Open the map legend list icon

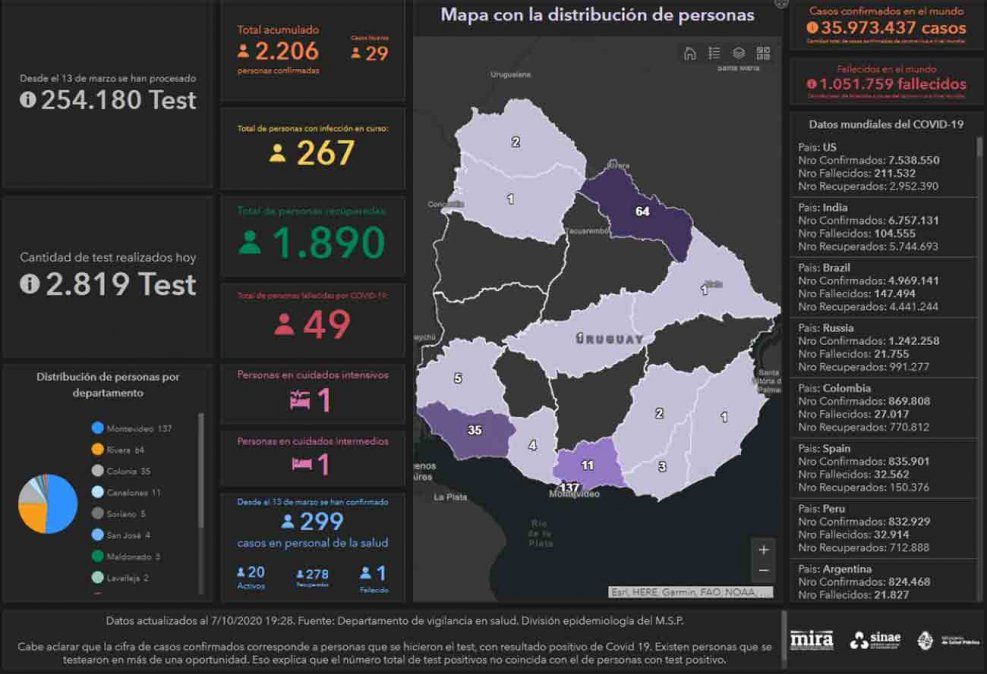click(x=714, y=54)
